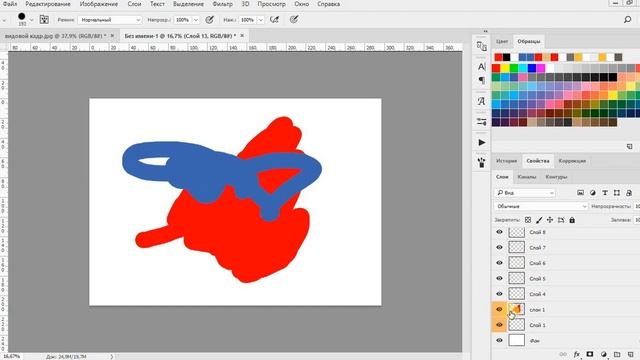
Task: Open the status bar info arrow
Action: click(112, 357)
